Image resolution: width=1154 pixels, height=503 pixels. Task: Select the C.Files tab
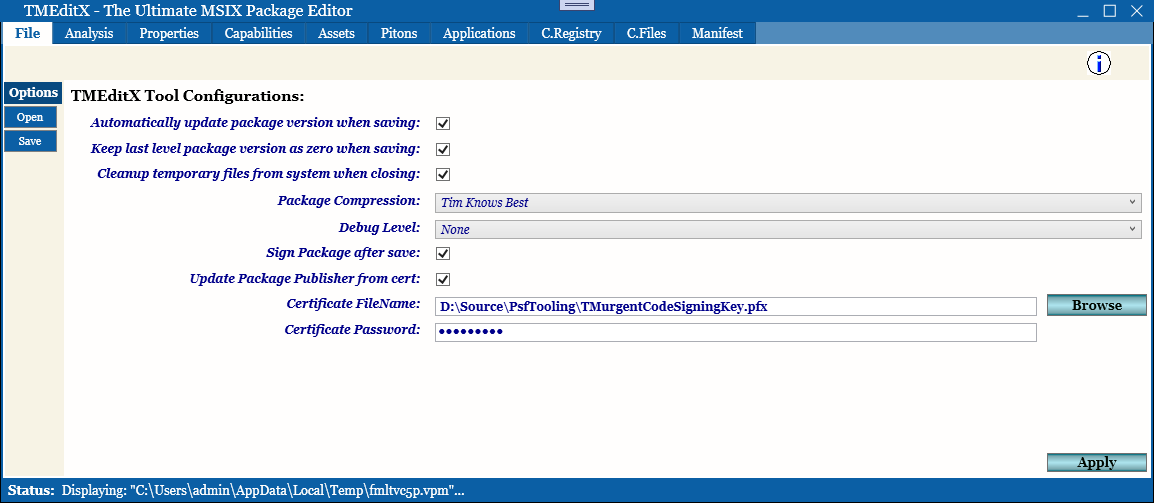[x=646, y=33]
